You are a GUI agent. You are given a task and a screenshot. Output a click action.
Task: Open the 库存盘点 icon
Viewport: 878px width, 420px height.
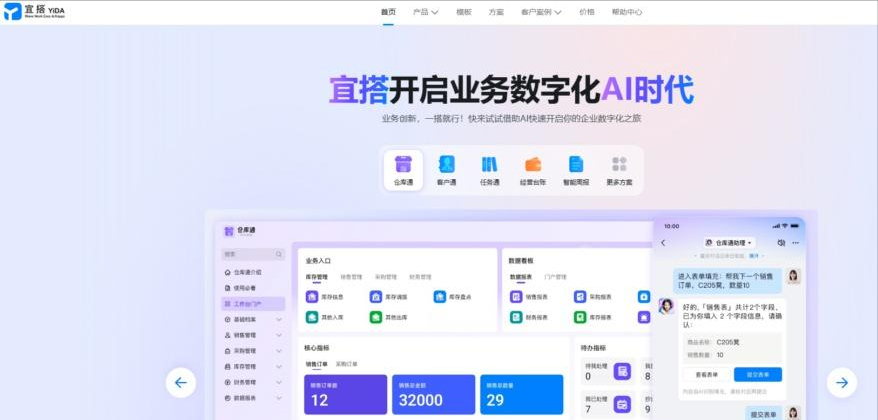[440, 297]
